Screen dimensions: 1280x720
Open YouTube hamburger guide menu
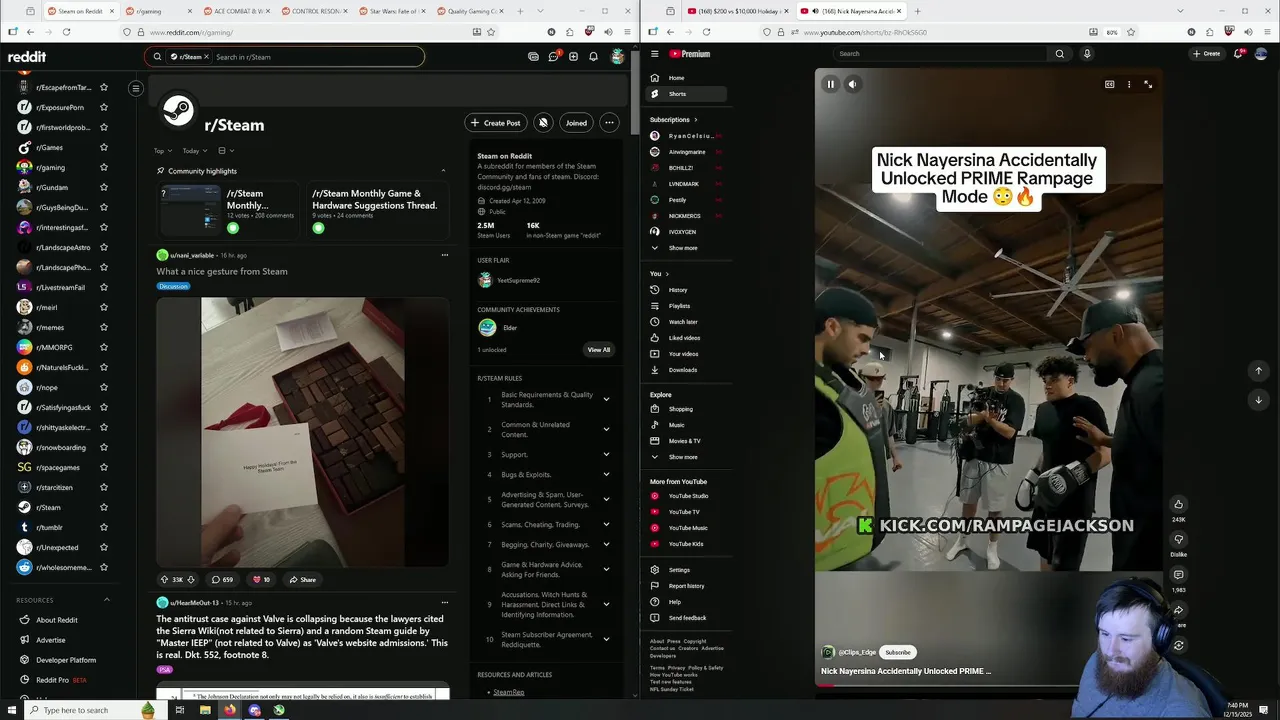(x=654, y=54)
